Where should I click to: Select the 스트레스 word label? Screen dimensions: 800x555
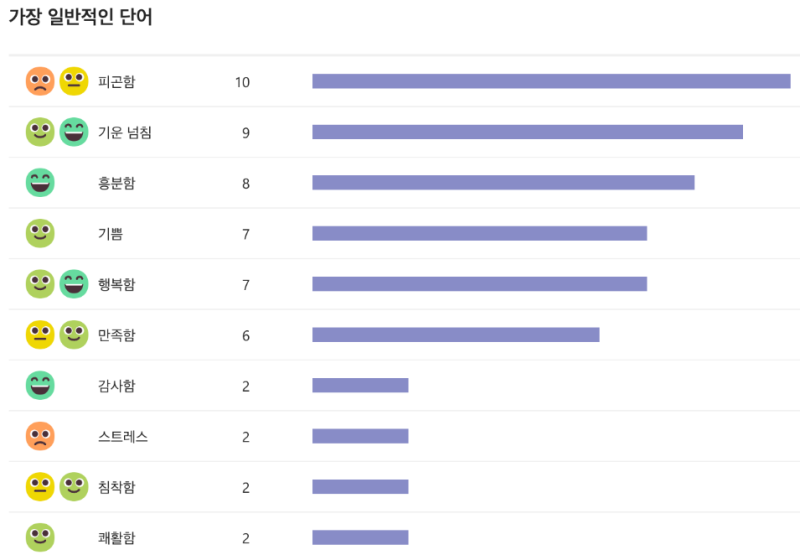123,437
